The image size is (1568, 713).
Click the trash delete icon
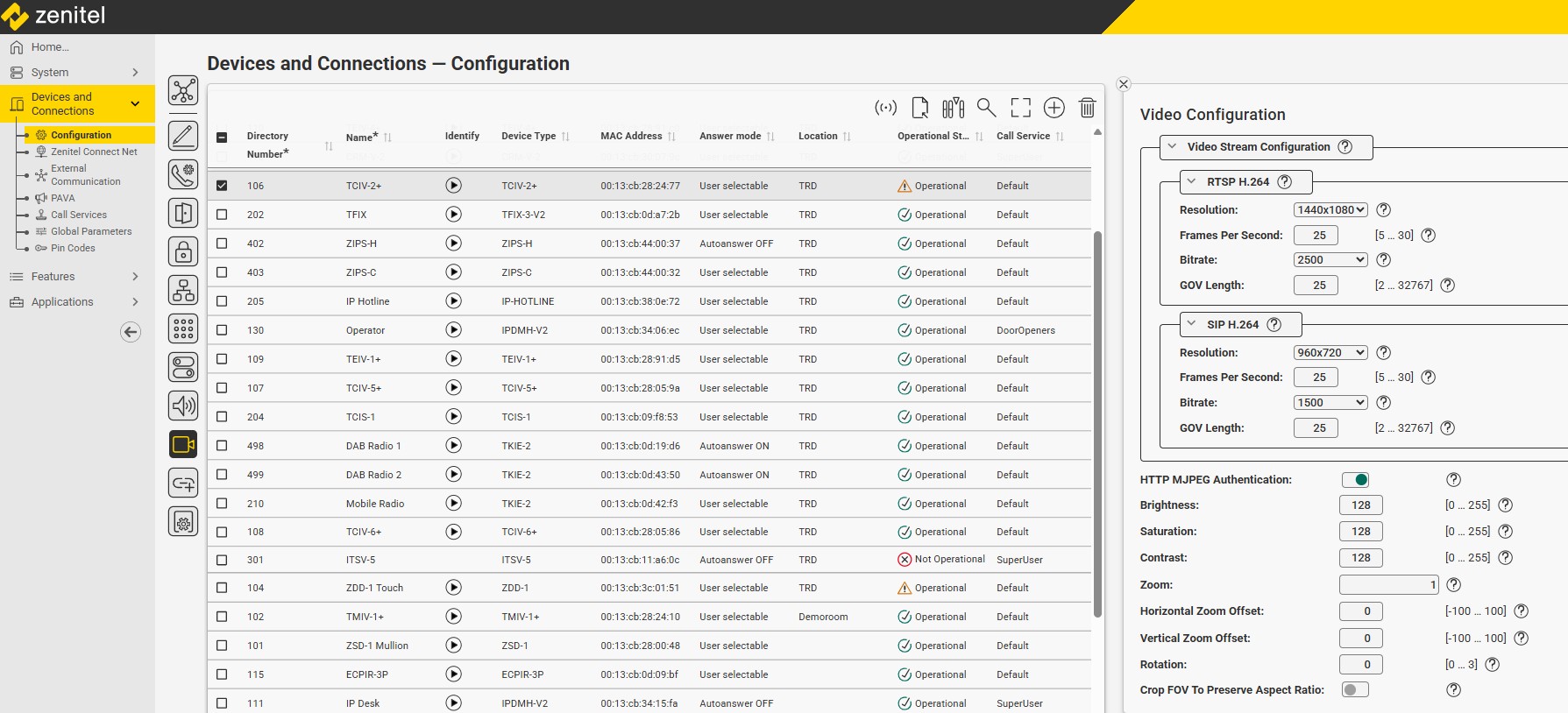(1087, 108)
